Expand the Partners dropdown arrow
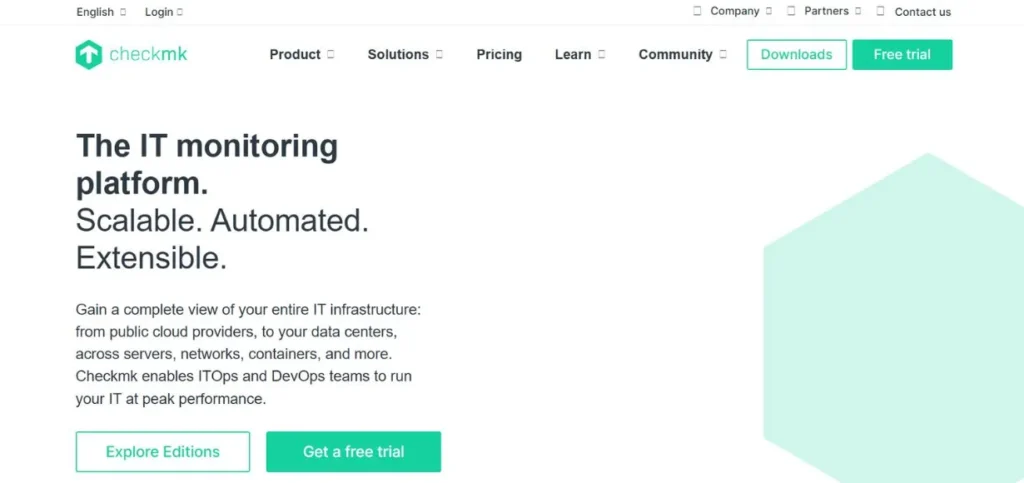The height and width of the screenshot is (483, 1024). pos(858,11)
